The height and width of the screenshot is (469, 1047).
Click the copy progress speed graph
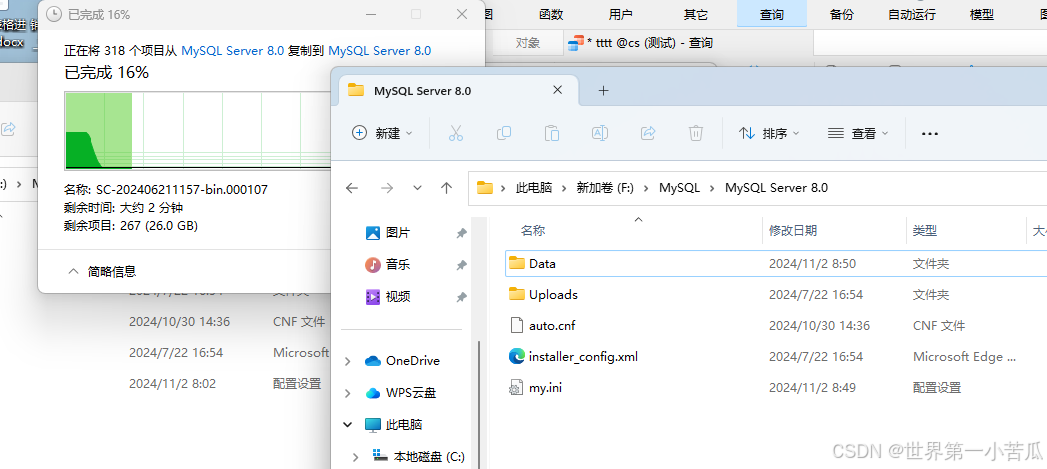pyautogui.click(x=198, y=131)
